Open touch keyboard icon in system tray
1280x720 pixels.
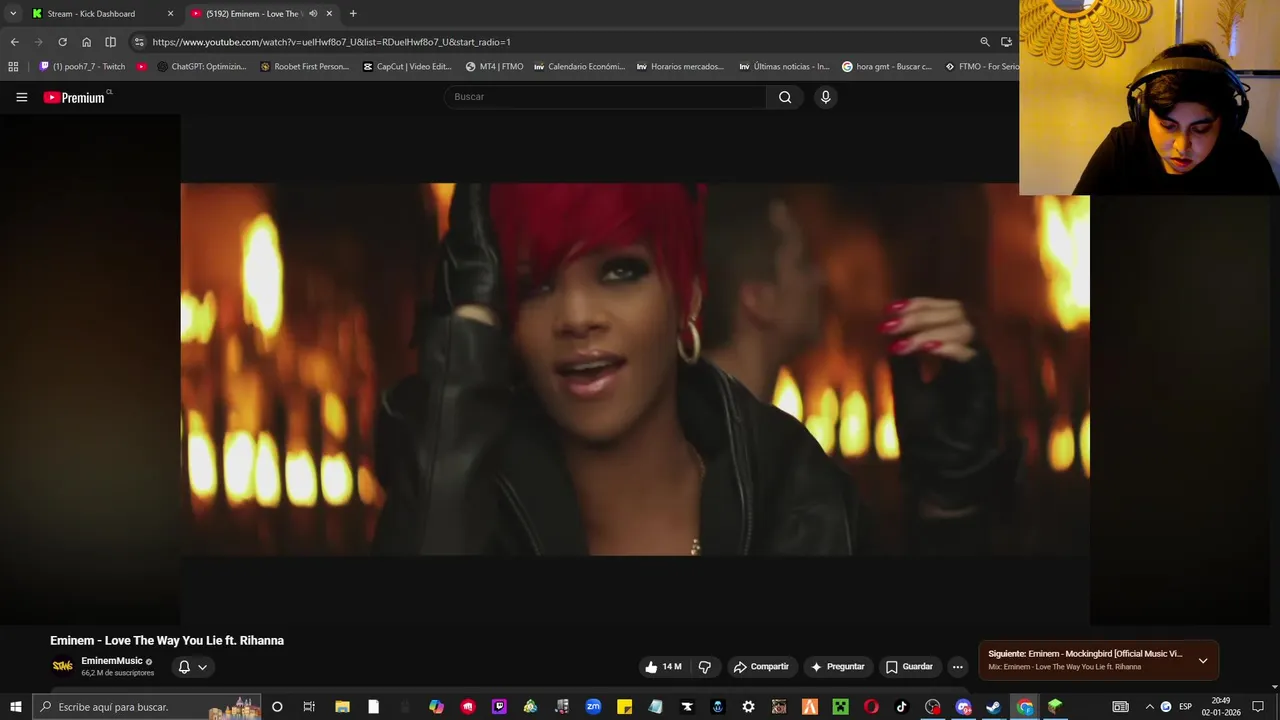point(1121,707)
